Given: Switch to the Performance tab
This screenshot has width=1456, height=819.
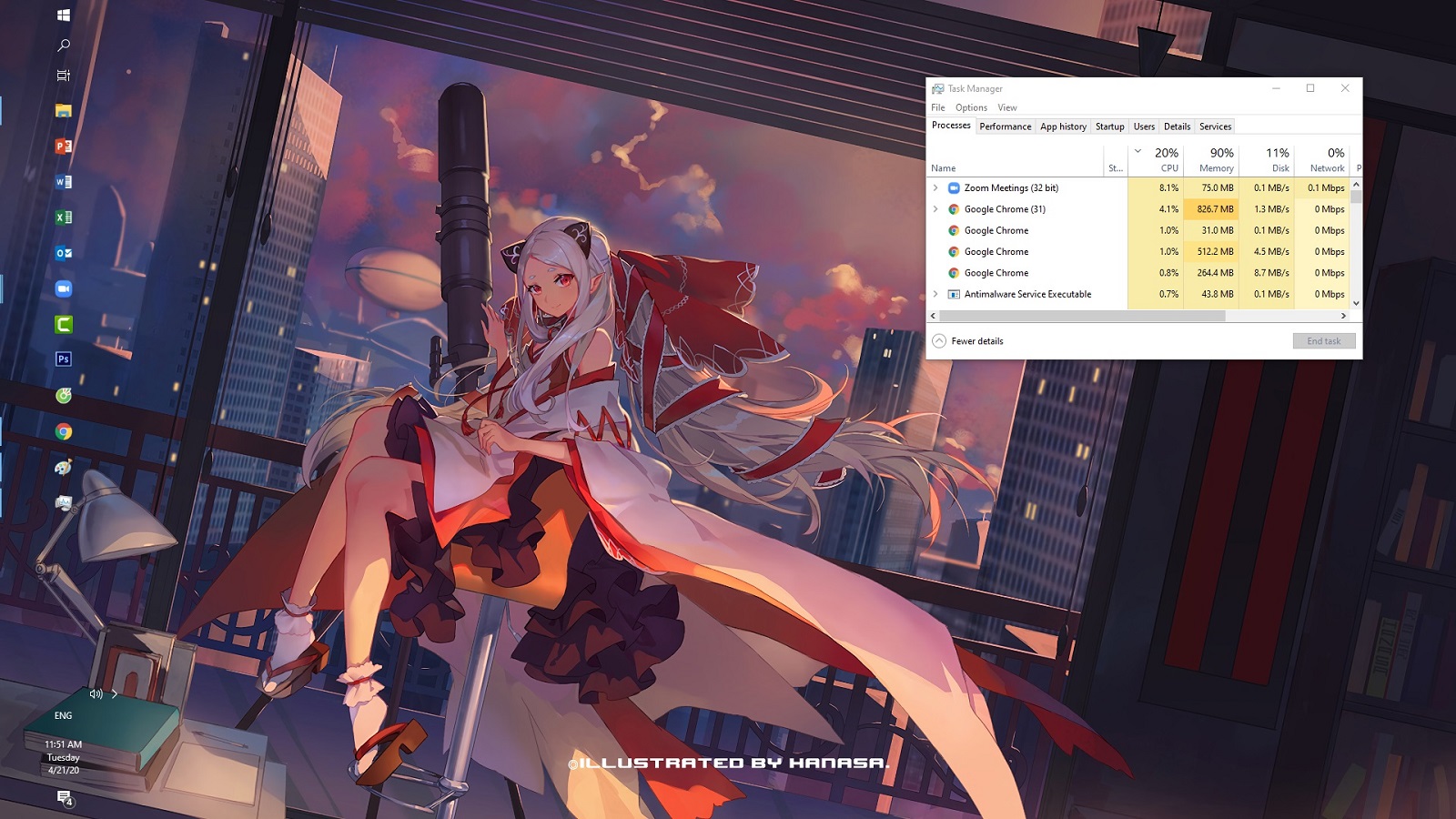Looking at the screenshot, I should click(1006, 126).
